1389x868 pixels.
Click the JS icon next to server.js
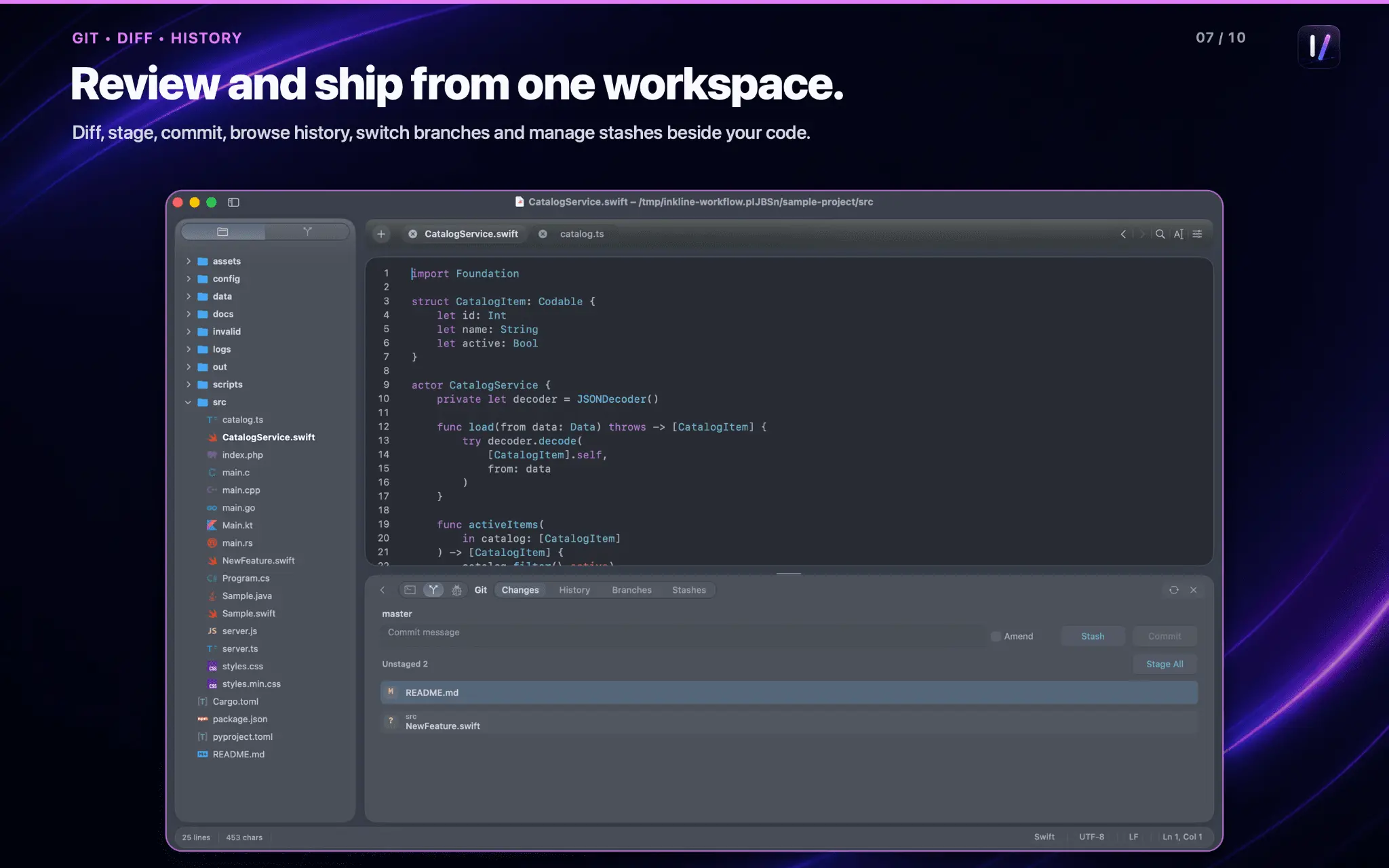pos(212,631)
